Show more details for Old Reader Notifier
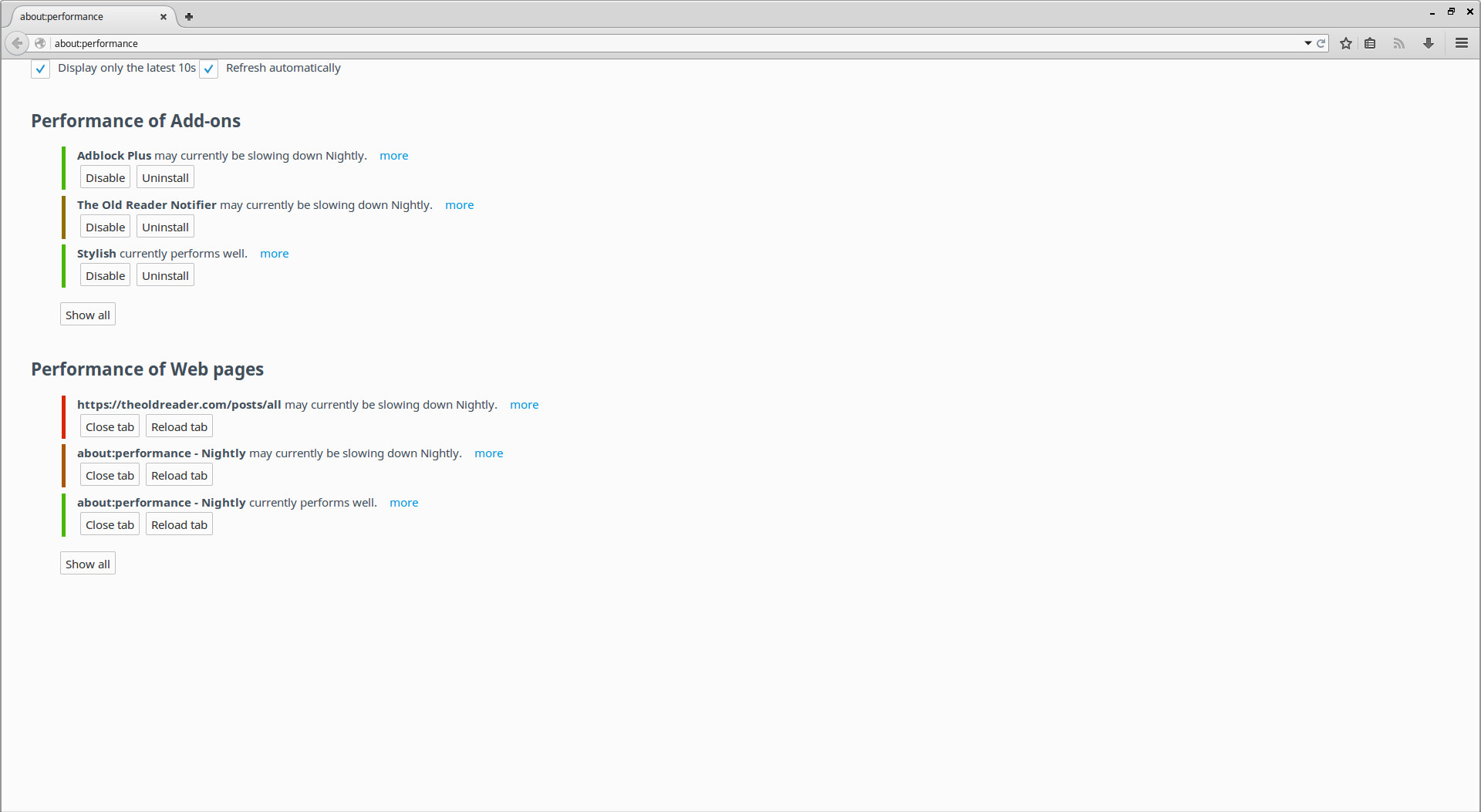 pos(460,205)
